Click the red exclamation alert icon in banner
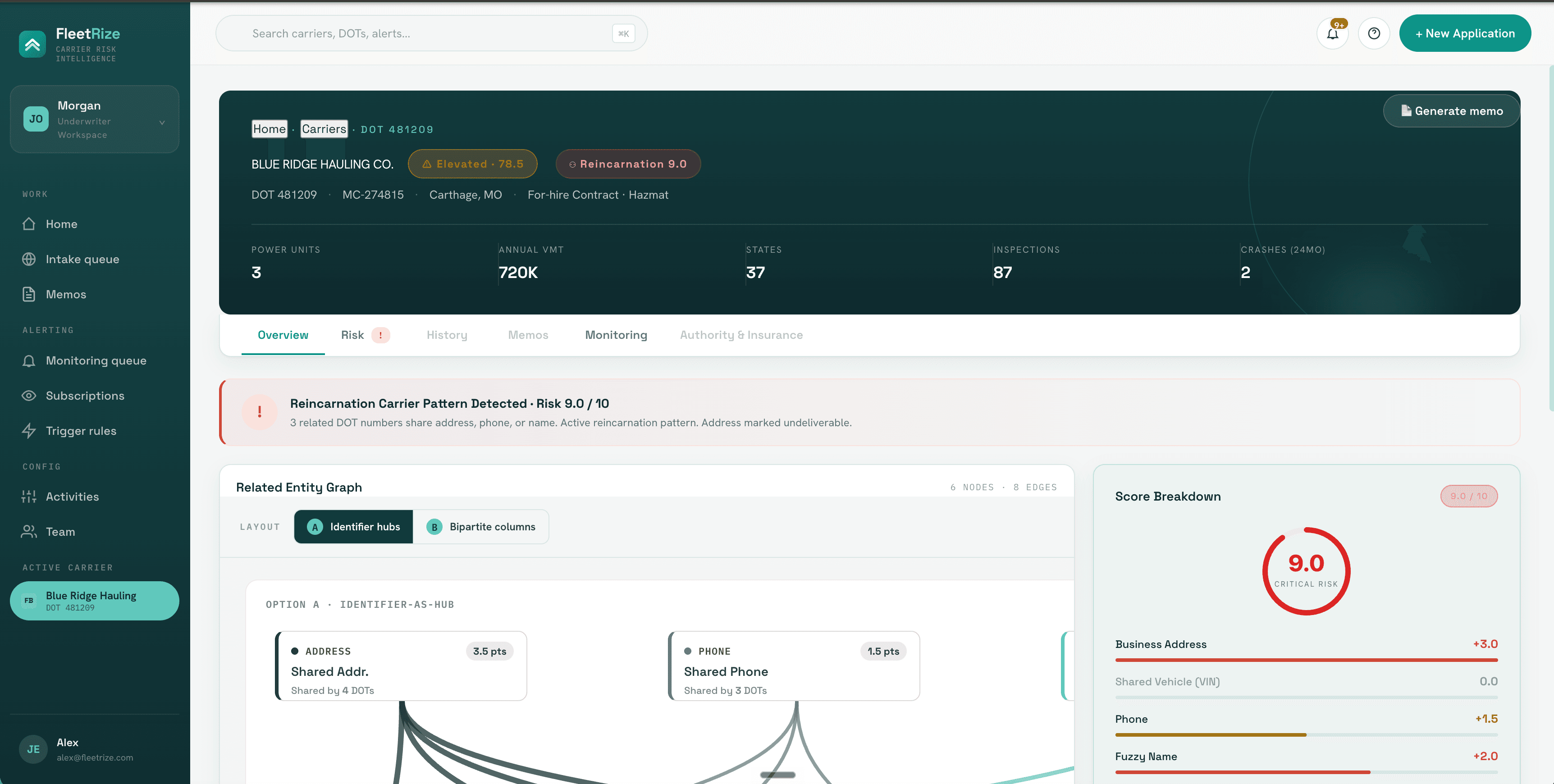The width and height of the screenshot is (1554, 784). [260, 412]
